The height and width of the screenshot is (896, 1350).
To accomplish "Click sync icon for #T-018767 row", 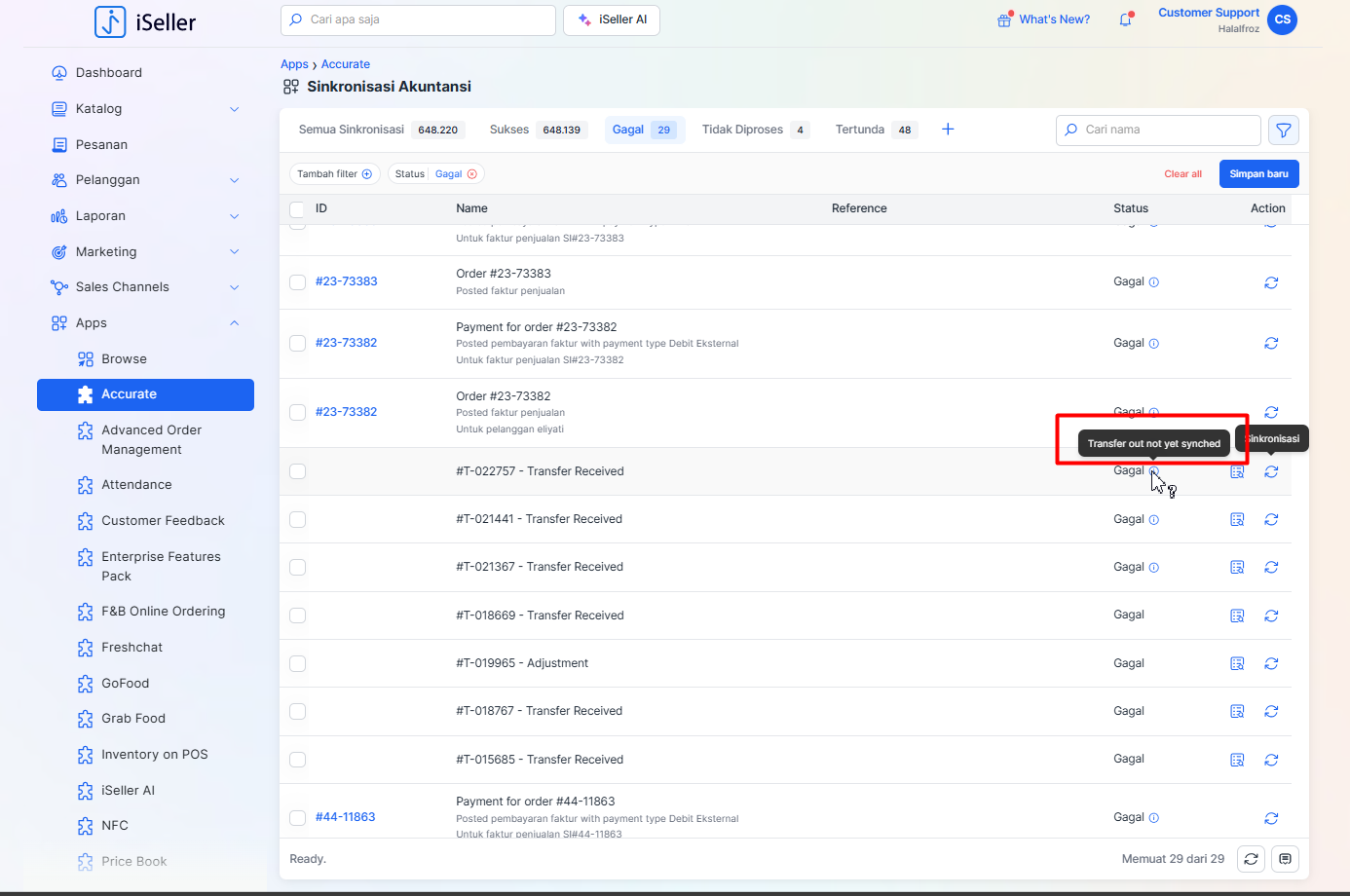I will click(1271, 712).
